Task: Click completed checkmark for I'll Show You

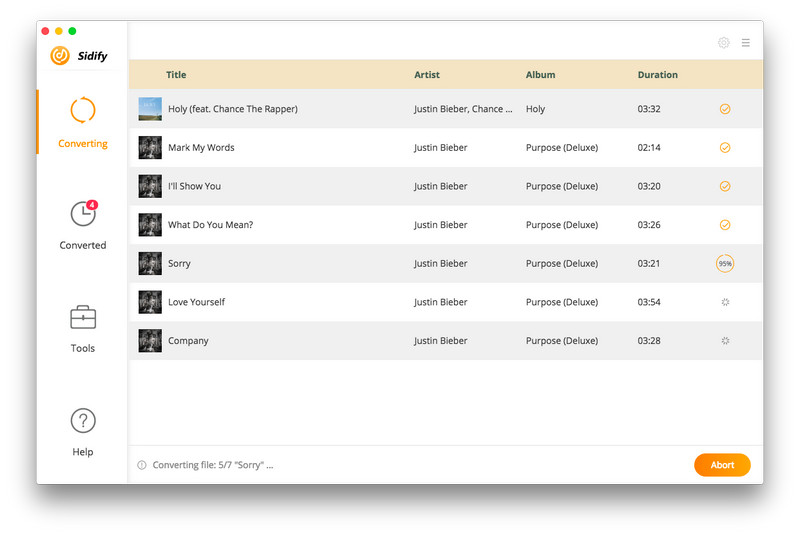Action: (x=724, y=186)
